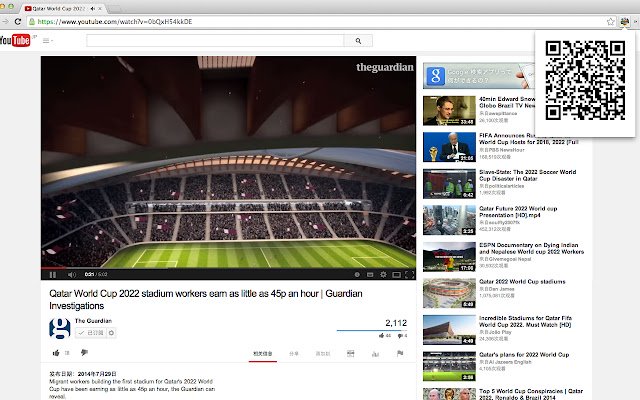Click the QR code extension icon in toolbar
The image size is (640, 400).
[624, 22]
